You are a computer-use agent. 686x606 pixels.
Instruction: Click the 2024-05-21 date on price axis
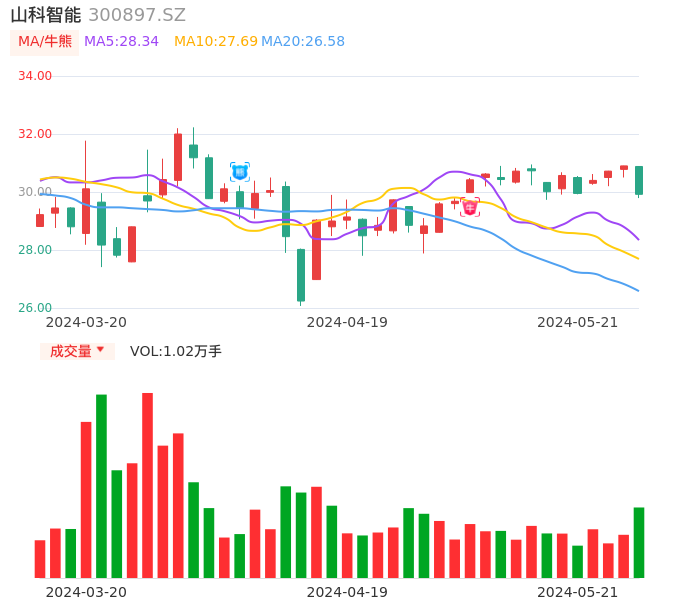pyautogui.click(x=577, y=322)
